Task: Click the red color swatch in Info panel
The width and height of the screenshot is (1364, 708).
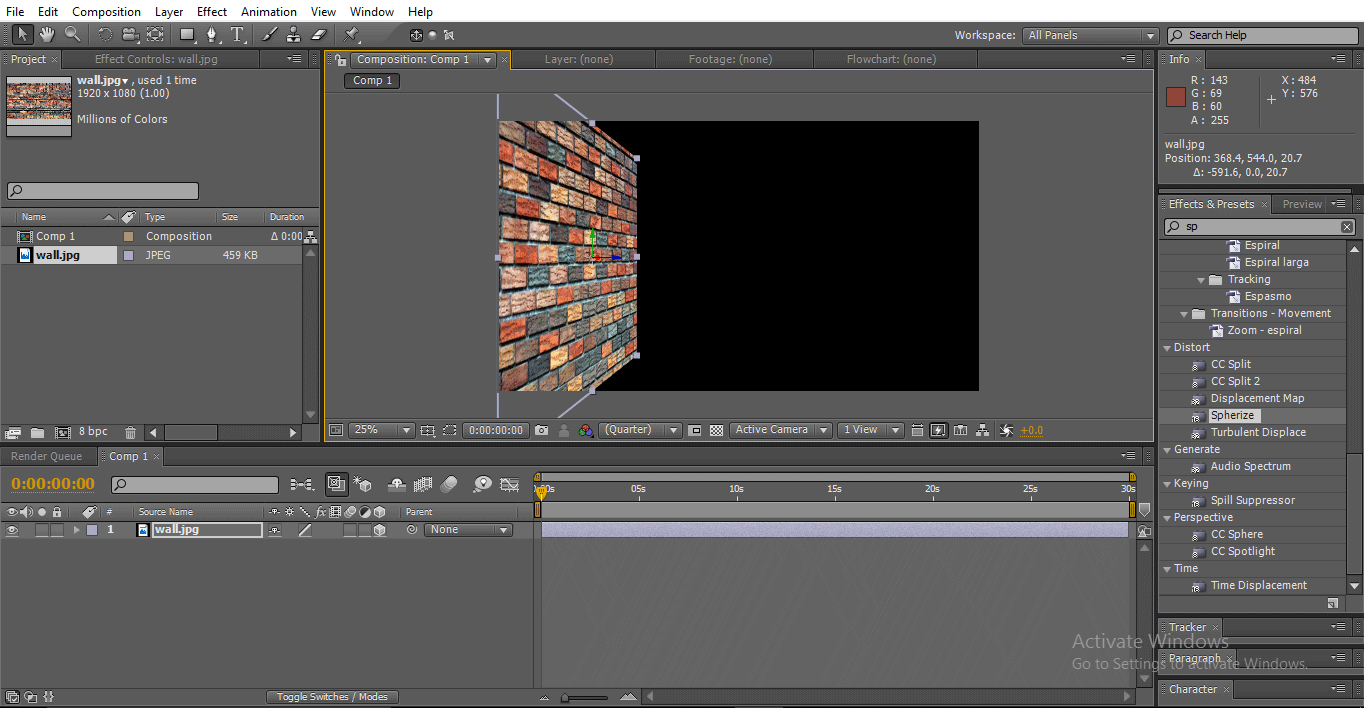Action: point(1176,97)
